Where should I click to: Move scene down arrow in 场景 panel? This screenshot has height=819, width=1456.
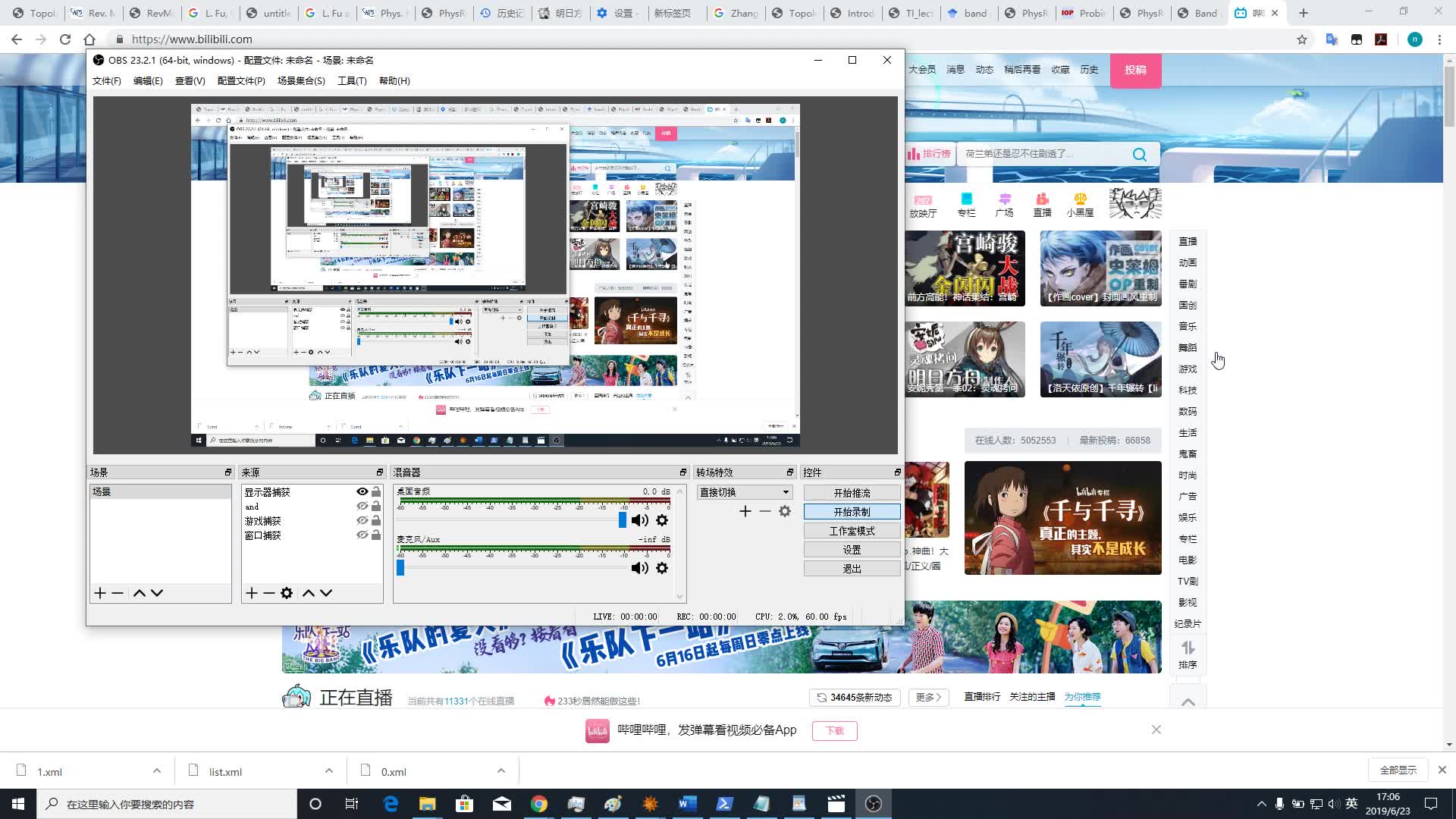(157, 593)
